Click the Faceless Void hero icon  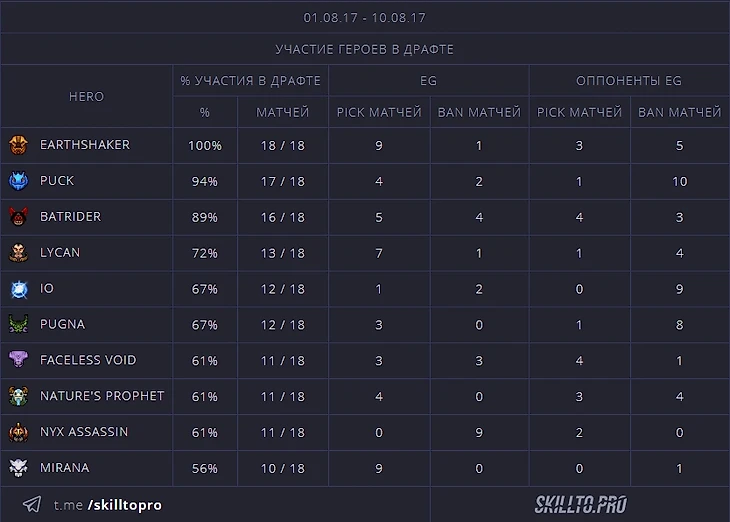pos(18,360)
